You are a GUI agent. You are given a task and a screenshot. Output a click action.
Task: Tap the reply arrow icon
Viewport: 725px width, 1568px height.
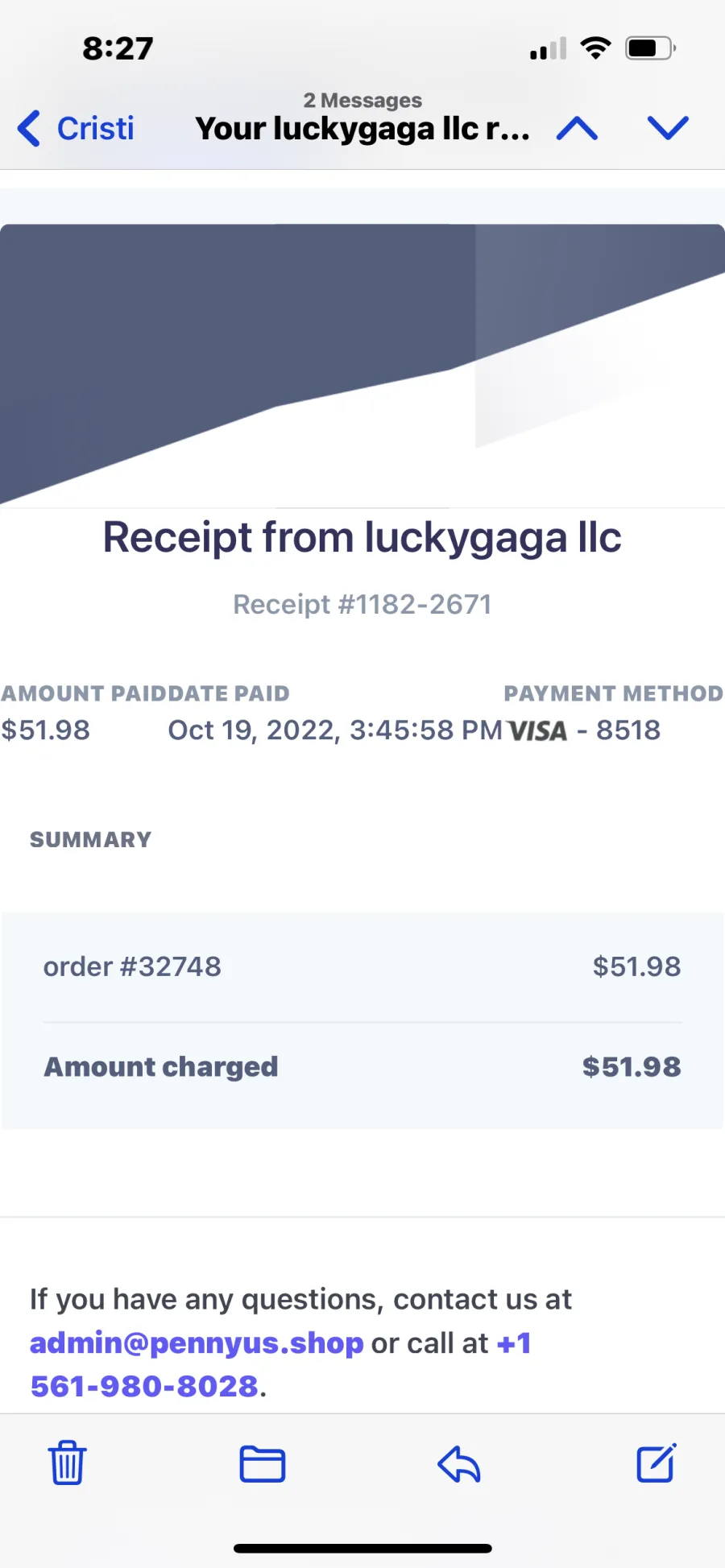pyautogui.click(x=459, y=1464)
